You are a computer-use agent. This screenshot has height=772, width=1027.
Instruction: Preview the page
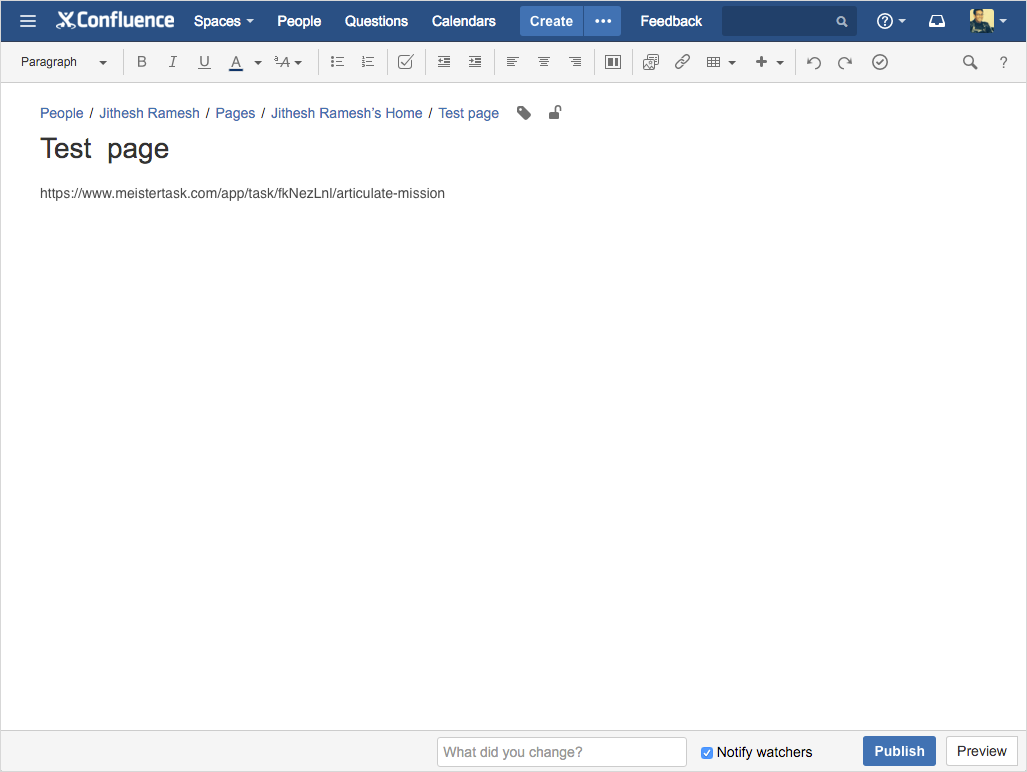[981, 751]
